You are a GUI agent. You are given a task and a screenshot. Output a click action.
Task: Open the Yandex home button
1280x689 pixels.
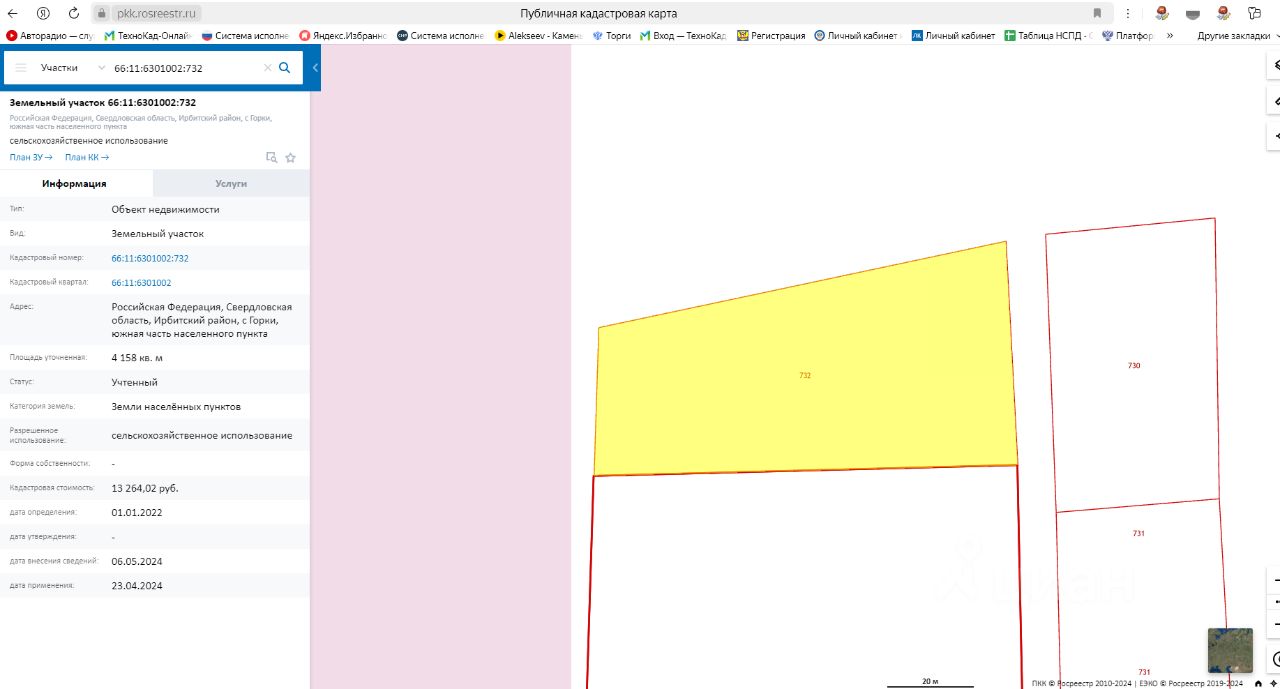point(43,13)
